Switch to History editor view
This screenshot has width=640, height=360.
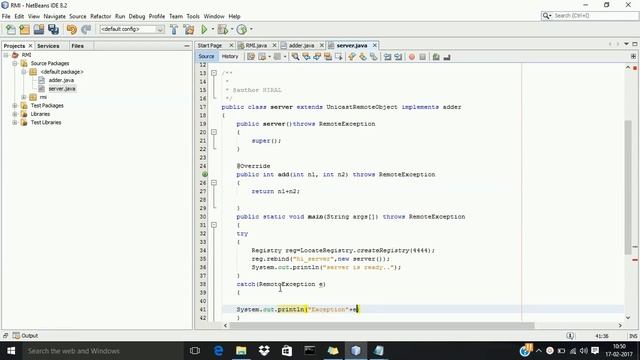pyautogui.click(x=230, y=57)
